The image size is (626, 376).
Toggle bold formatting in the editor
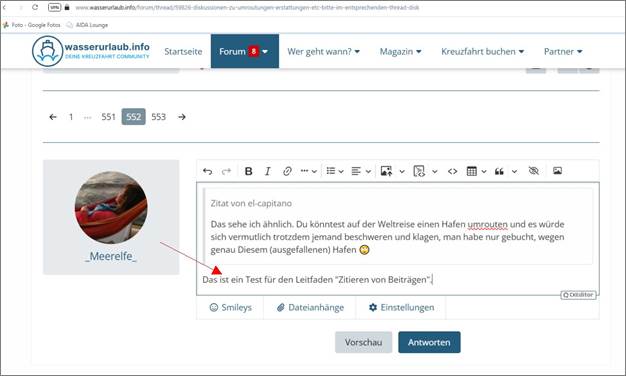248,171
